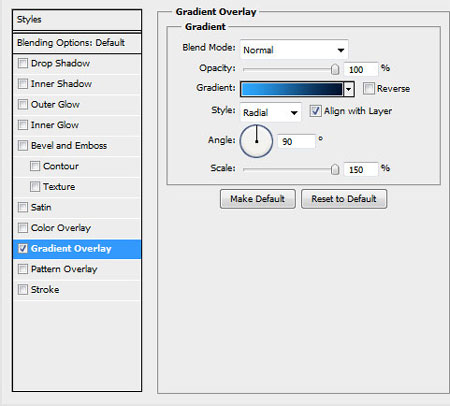This screenshot has width=450, height=406.
Task: Click the blue gradient preview swatch
Action: coord(292,89)
